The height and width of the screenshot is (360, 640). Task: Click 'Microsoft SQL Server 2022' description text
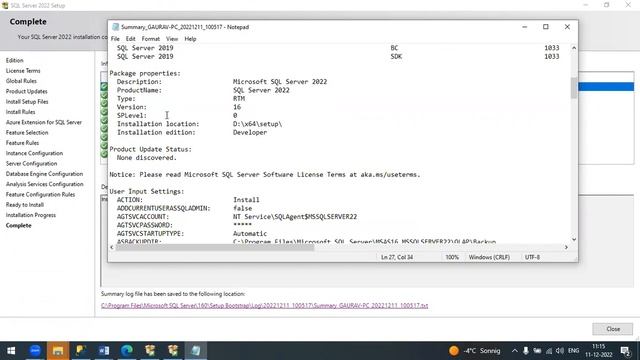coord(280,82)
